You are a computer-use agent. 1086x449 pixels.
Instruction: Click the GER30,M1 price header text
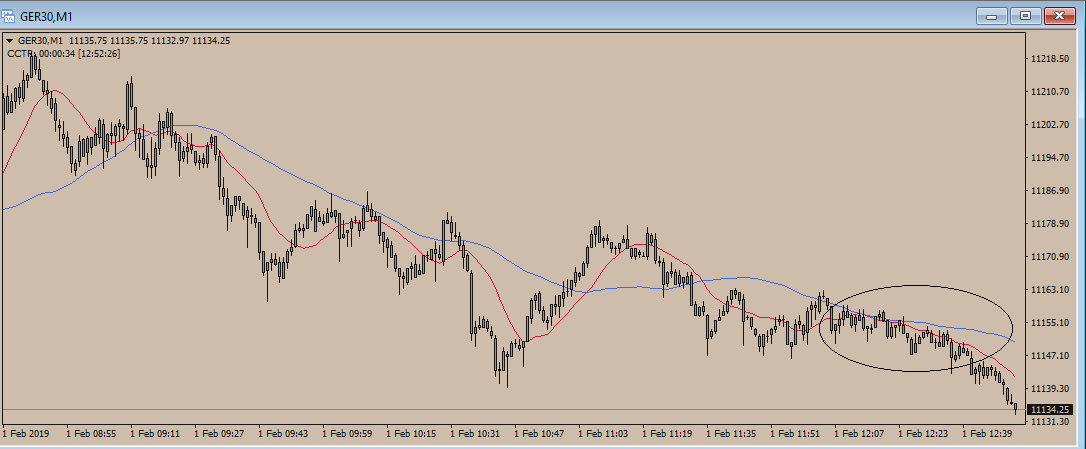click(x=124, y=41)
